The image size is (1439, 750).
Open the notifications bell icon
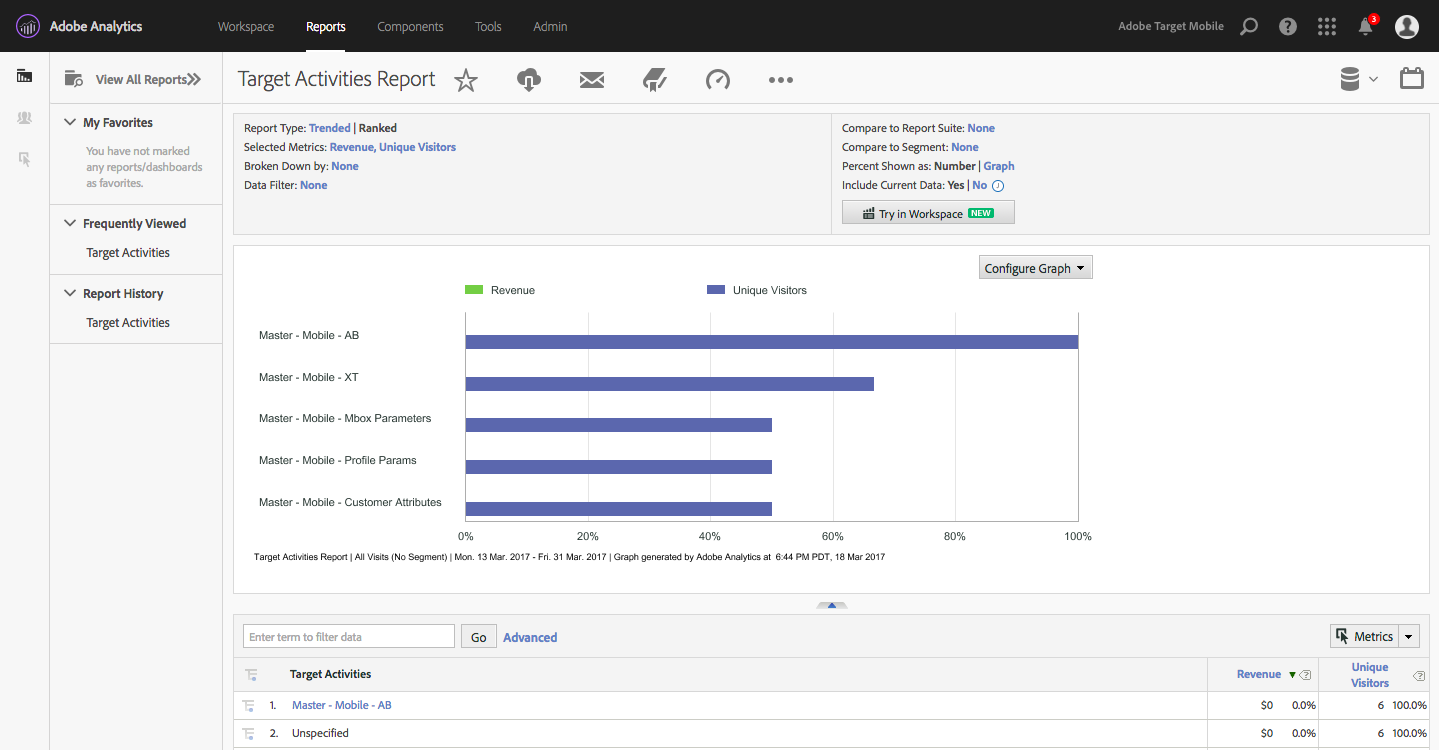point(1366,26)
